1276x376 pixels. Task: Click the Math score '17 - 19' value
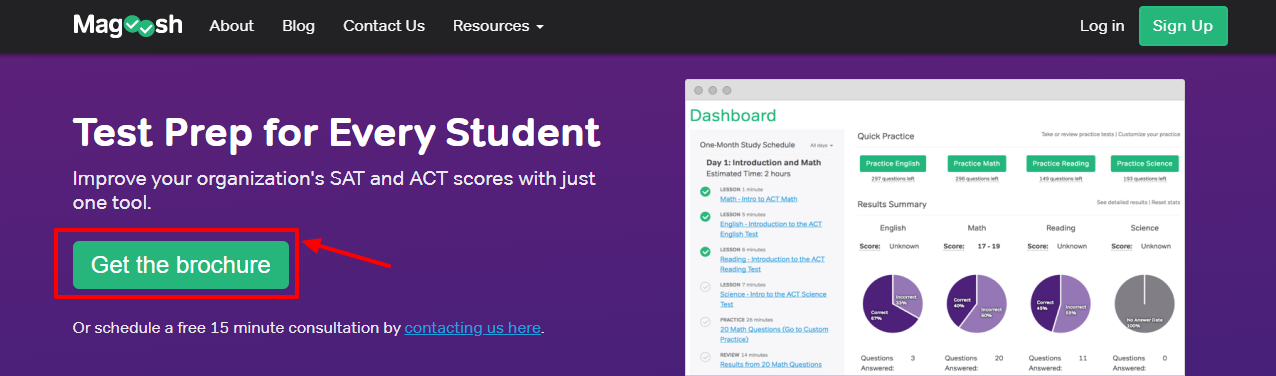click(990, 245)
